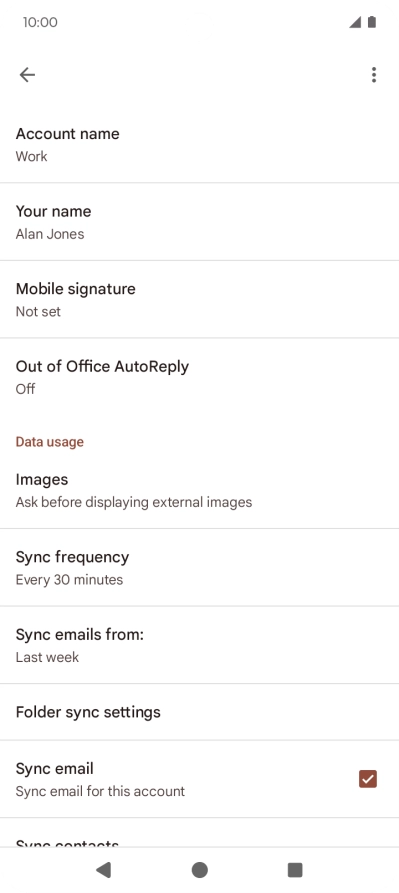Open Folder sync settings
Screen dimensions: 399x893
[x=199, y=712]
